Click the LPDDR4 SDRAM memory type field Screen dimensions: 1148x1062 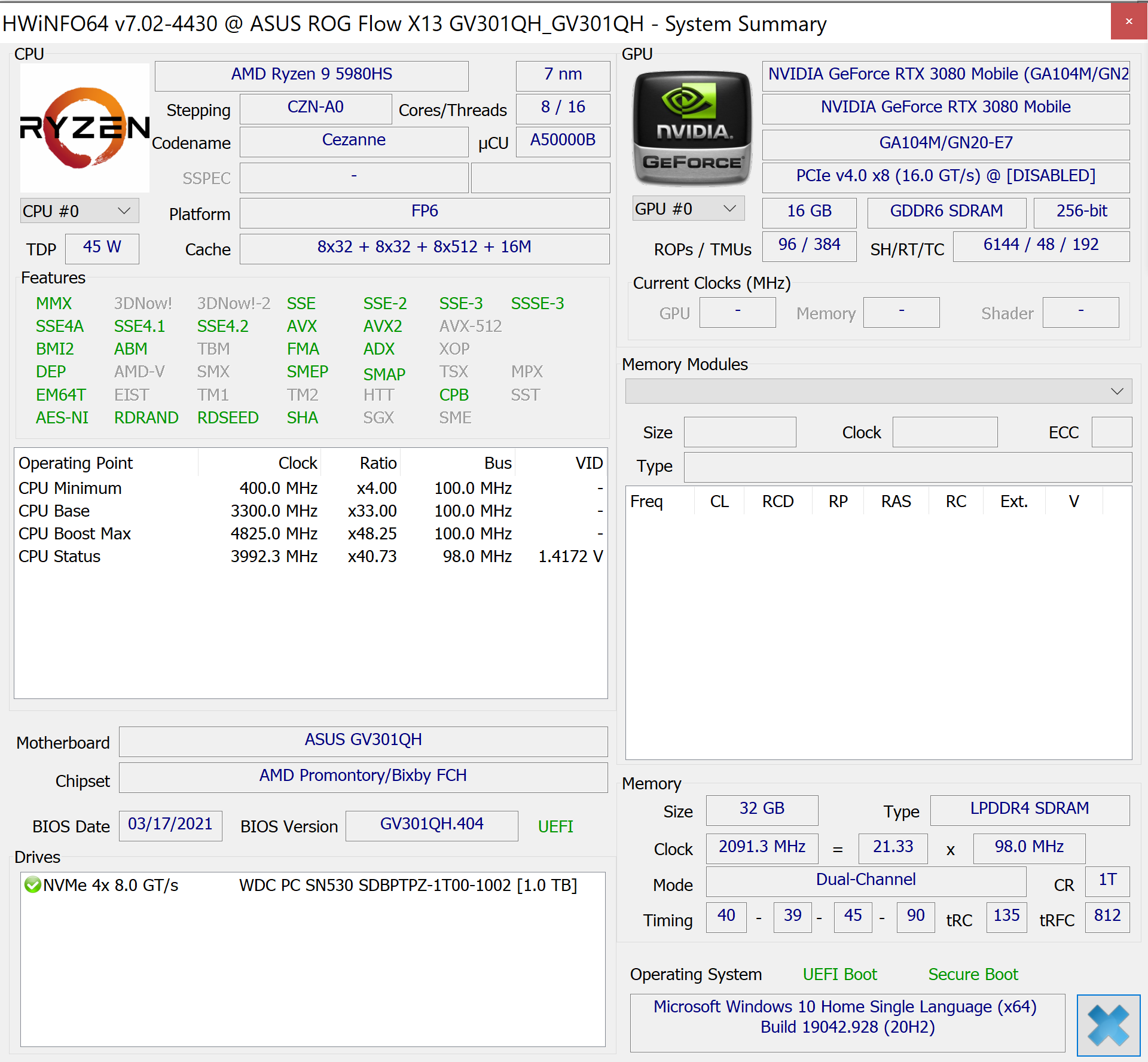(1030, 810)
